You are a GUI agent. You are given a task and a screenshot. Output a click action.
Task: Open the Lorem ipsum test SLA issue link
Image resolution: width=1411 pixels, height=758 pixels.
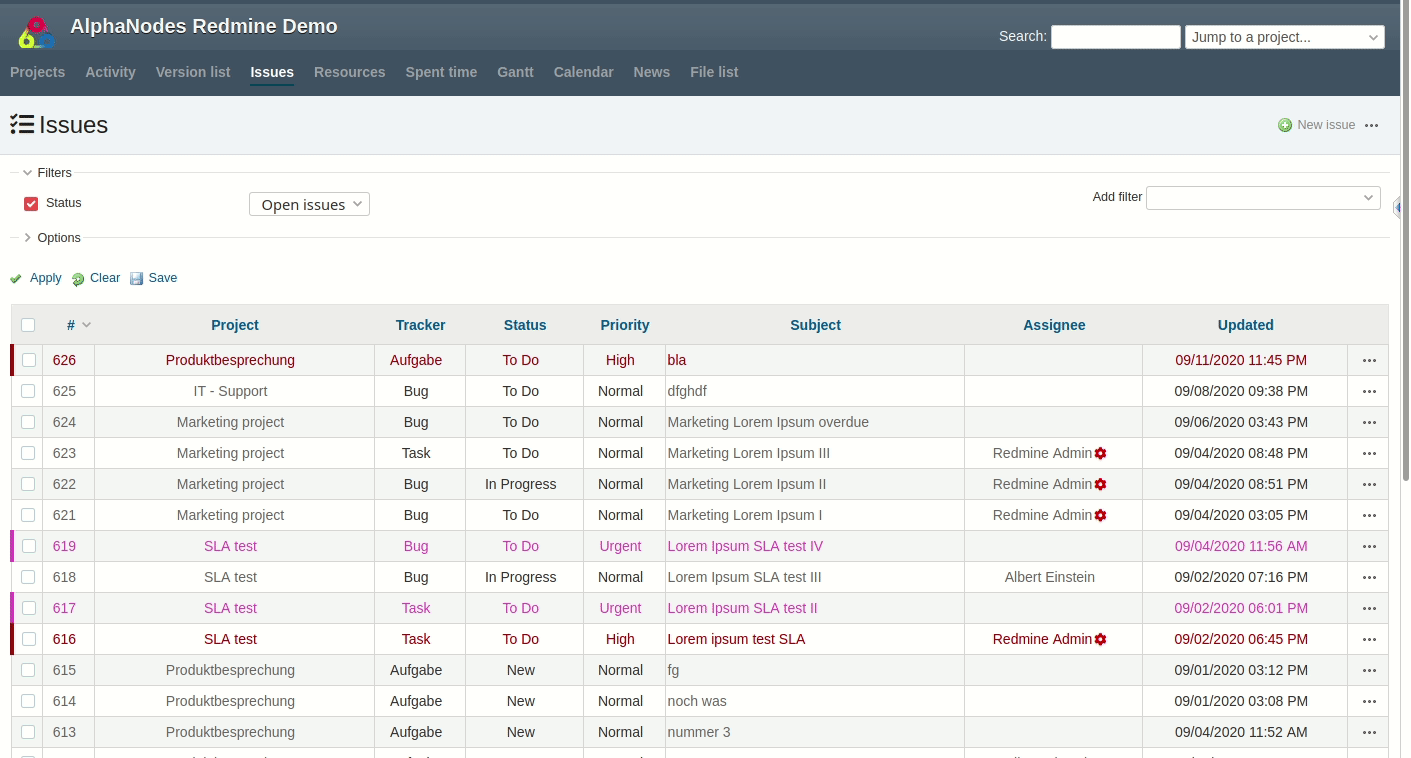point(736,639)
